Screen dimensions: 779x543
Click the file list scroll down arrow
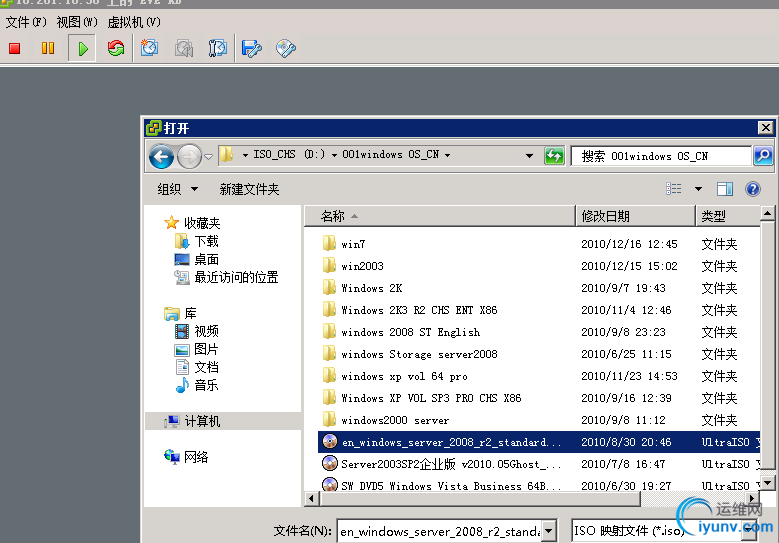click(x=767, y=482)
